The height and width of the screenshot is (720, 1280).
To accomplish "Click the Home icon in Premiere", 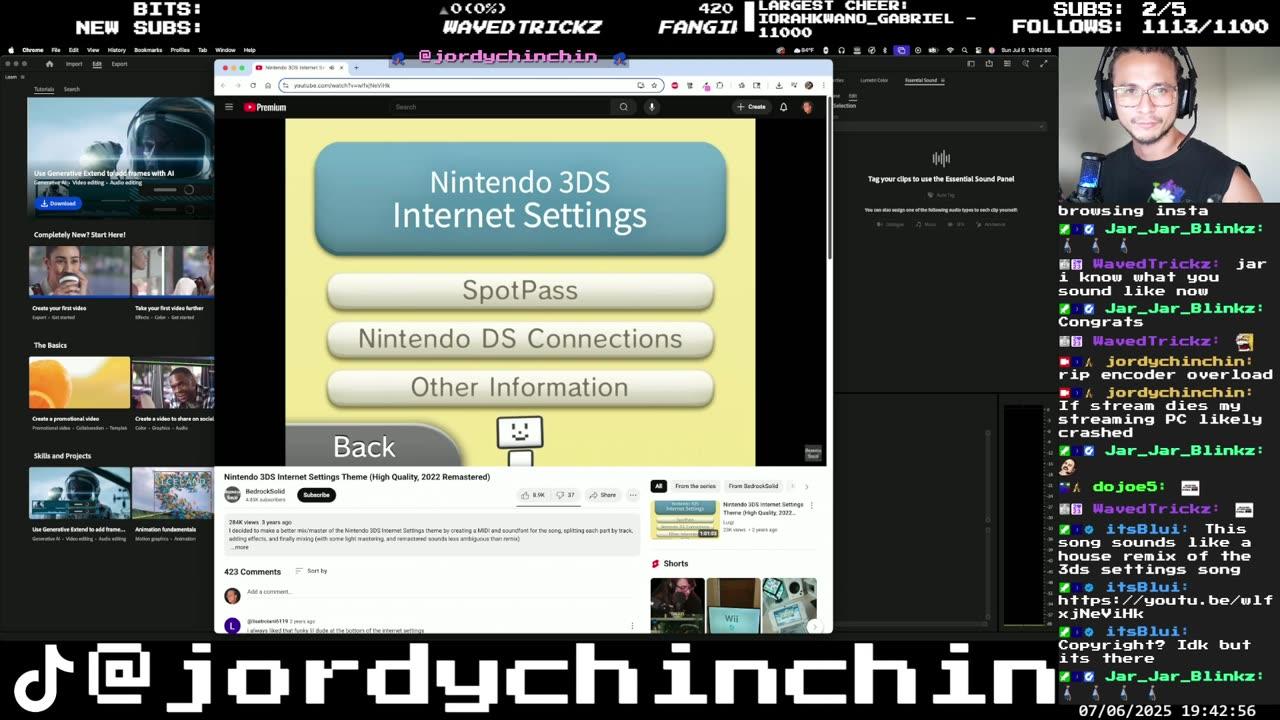I will click(x=49, y=64).
